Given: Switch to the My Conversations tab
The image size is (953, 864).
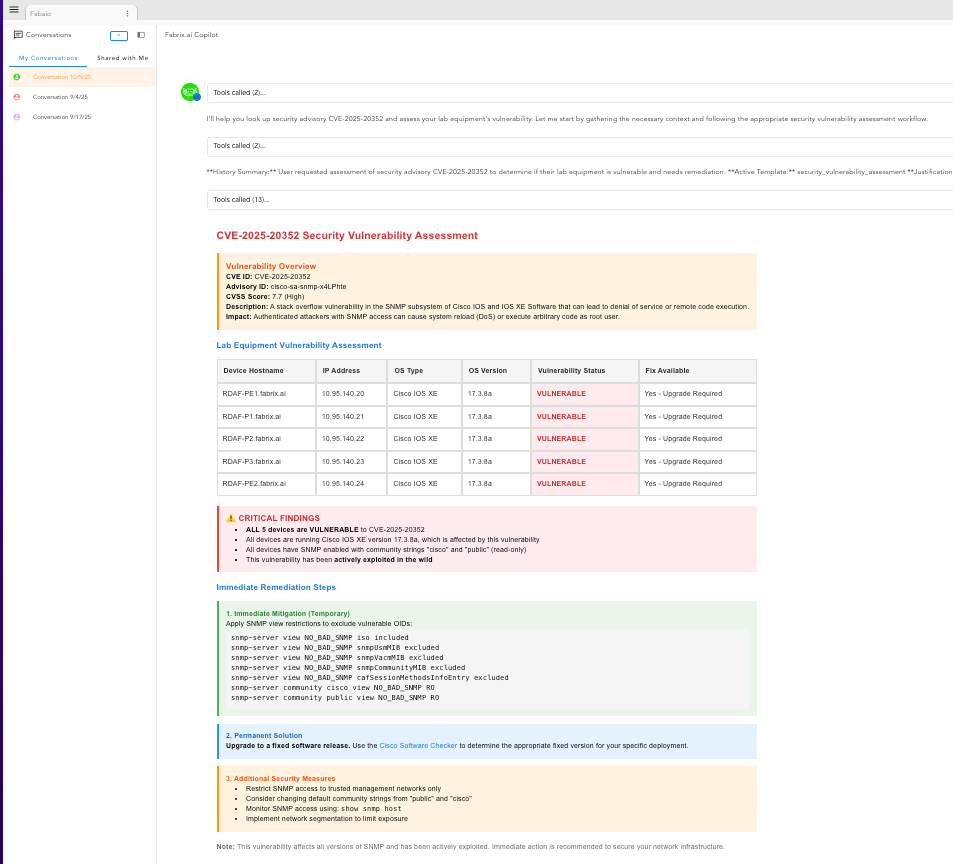Looking at the screenshot, I should [48, 58].
